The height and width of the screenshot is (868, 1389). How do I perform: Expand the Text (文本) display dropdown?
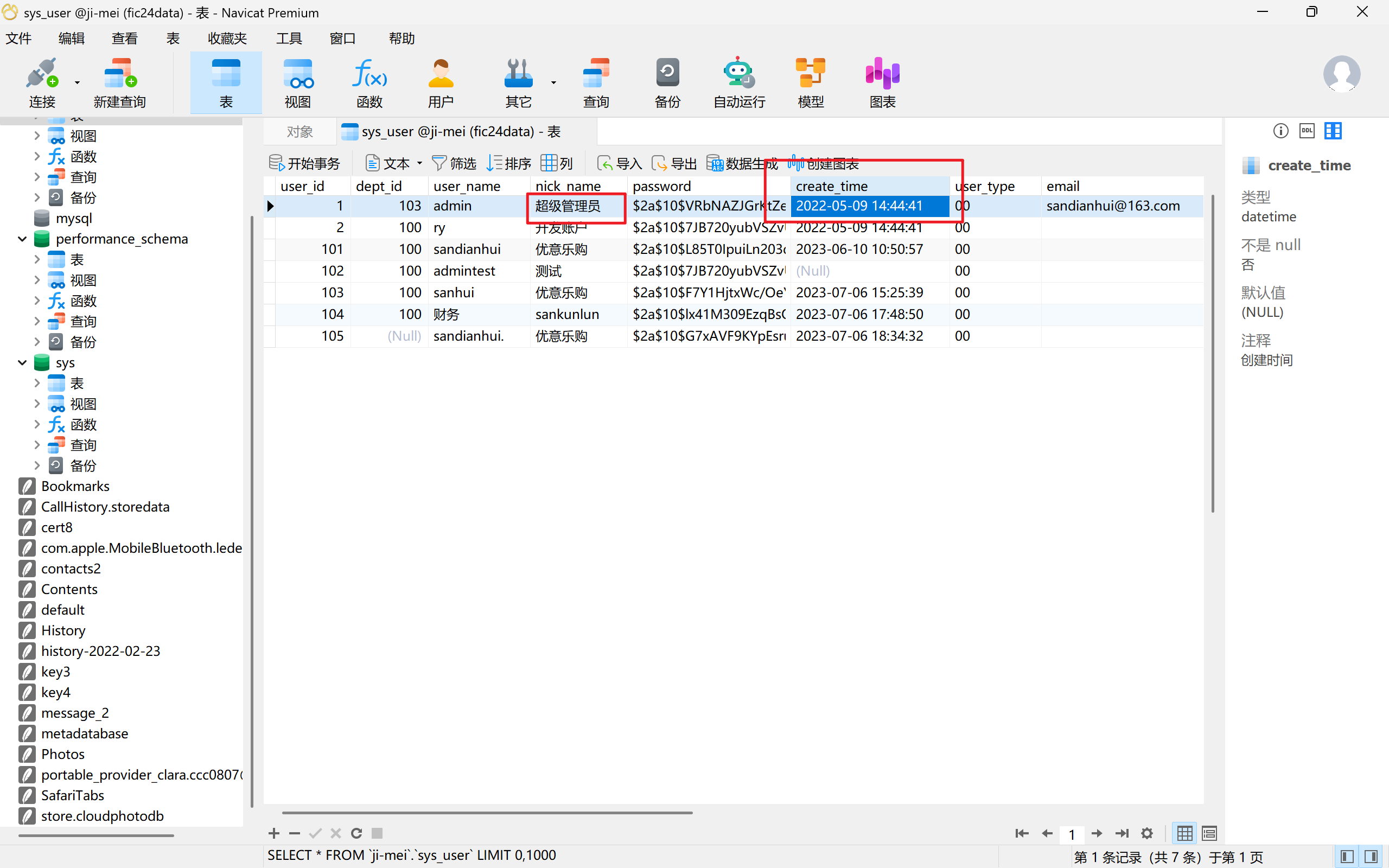[x=419, y=164]
